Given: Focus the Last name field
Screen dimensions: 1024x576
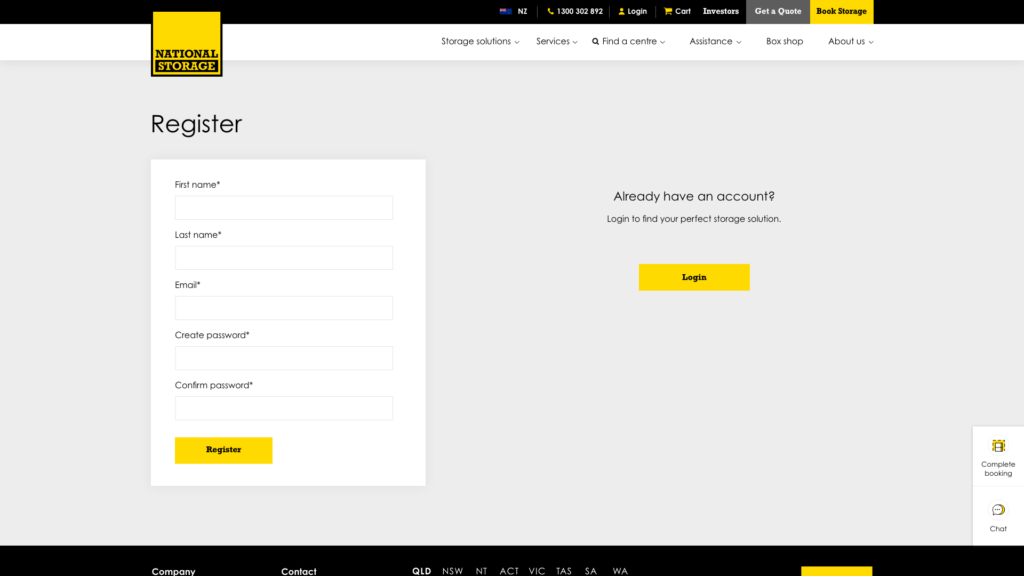Looking at the screenshot, I should pyautogui.click(x=284, y=258).
